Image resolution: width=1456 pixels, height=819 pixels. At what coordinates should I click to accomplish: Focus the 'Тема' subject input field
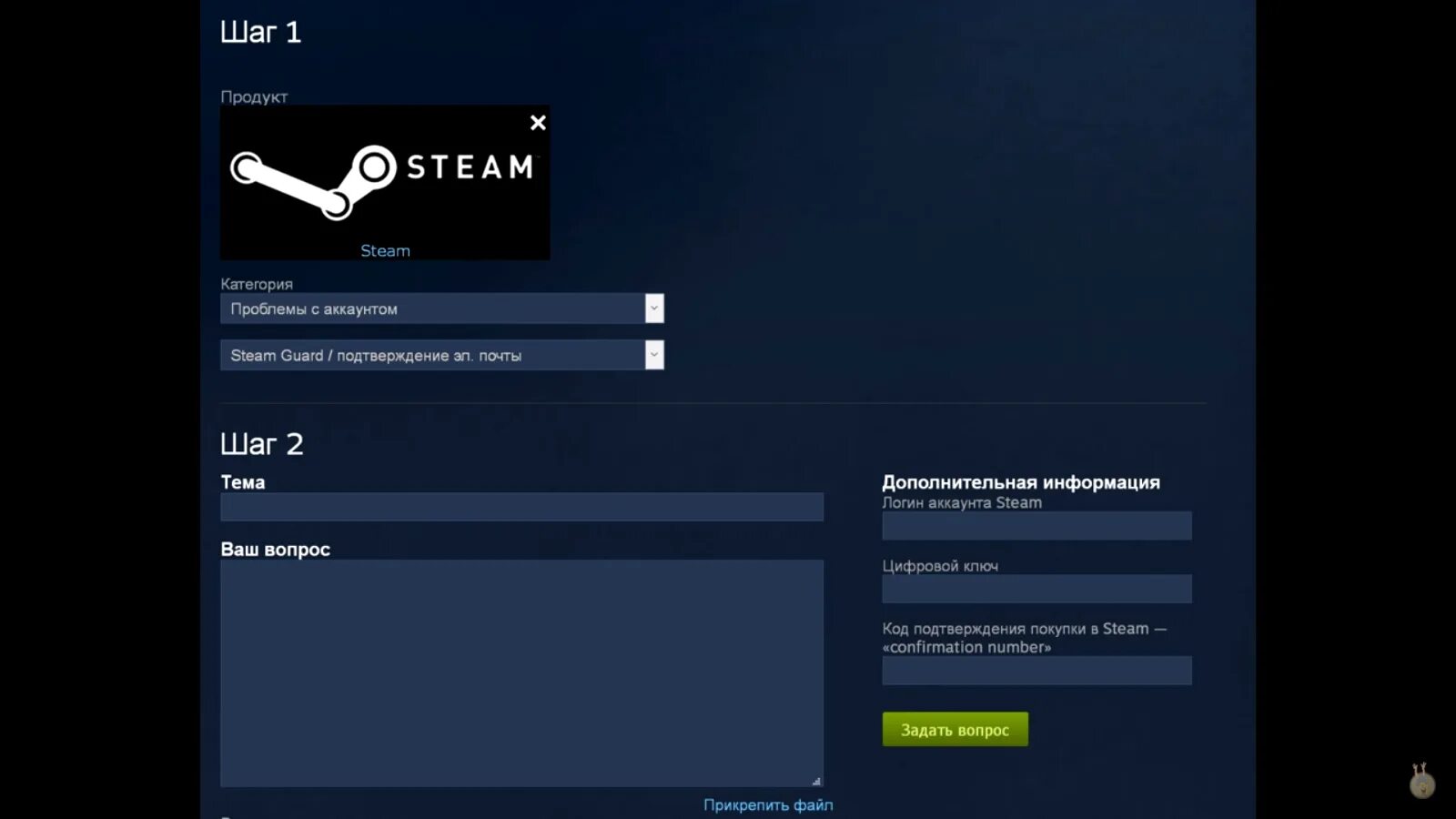coord(521,507)
